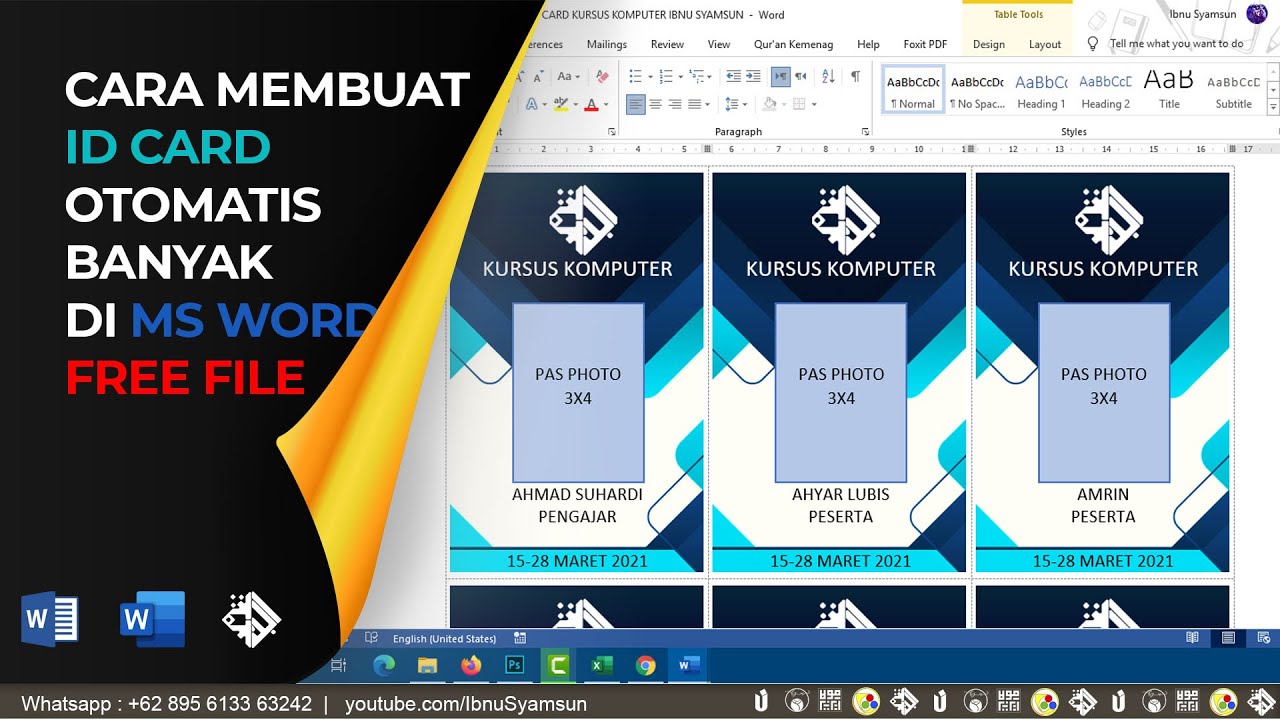Screen dimensions: 1280x720
Task: Click the Task View taskbar icon
Action: (339, 665)
